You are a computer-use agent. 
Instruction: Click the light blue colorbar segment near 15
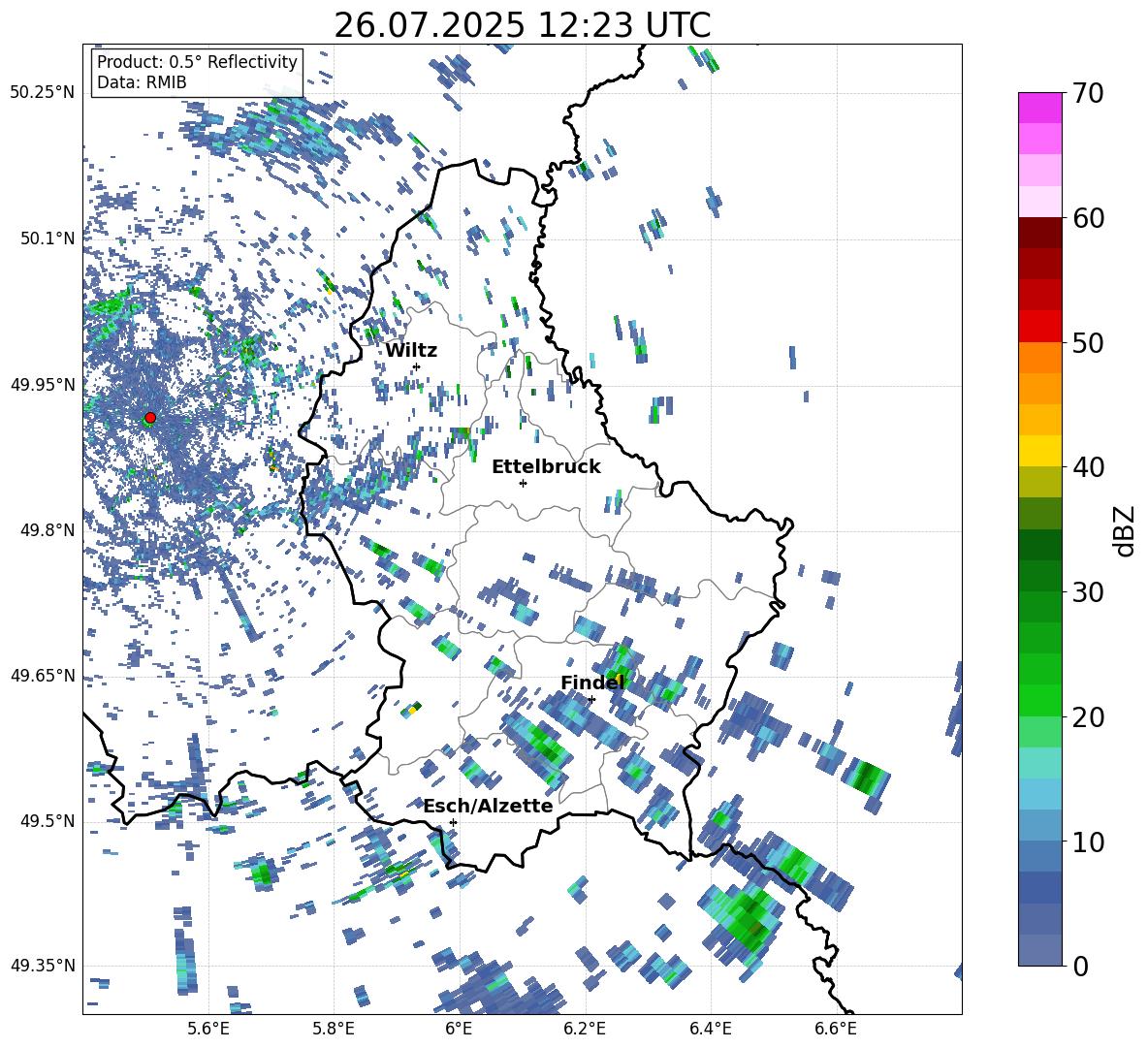(1039, 794)
